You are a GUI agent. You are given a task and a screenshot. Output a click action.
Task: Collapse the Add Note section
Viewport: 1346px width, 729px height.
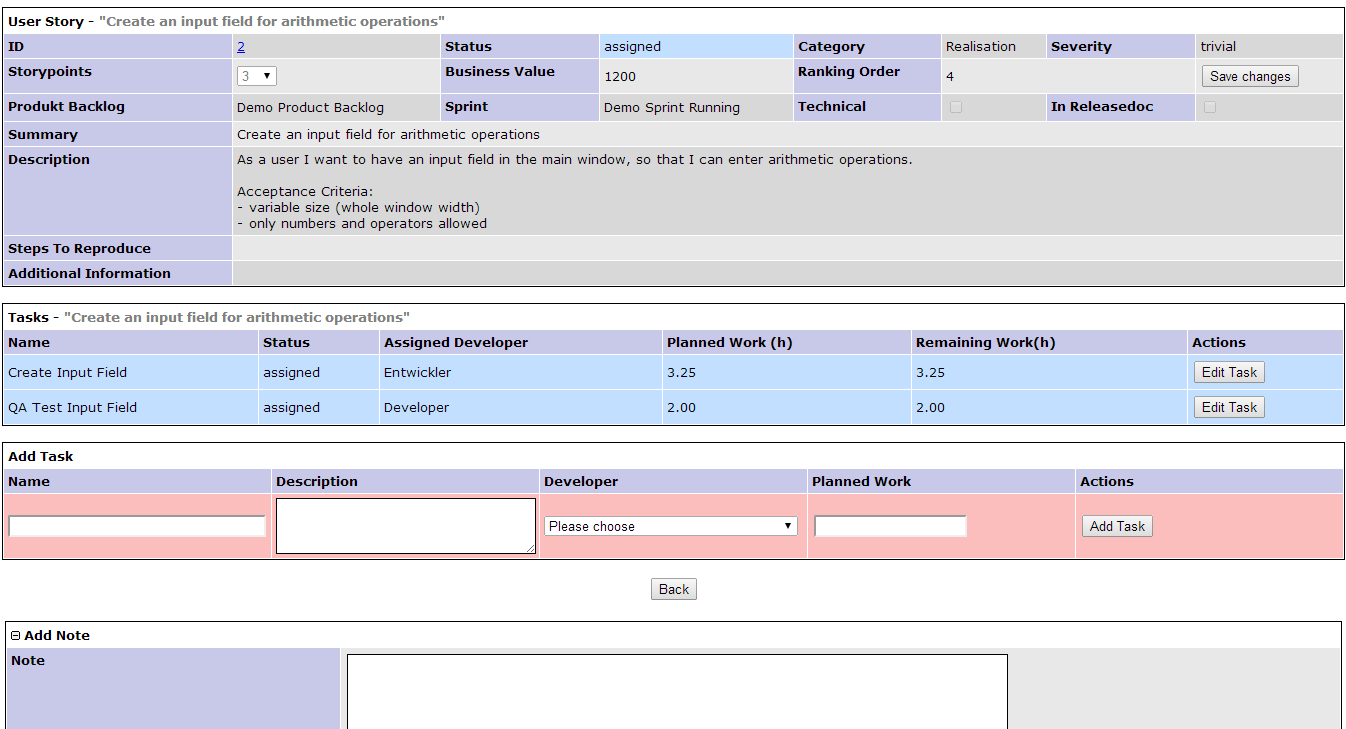click(14, 635)
